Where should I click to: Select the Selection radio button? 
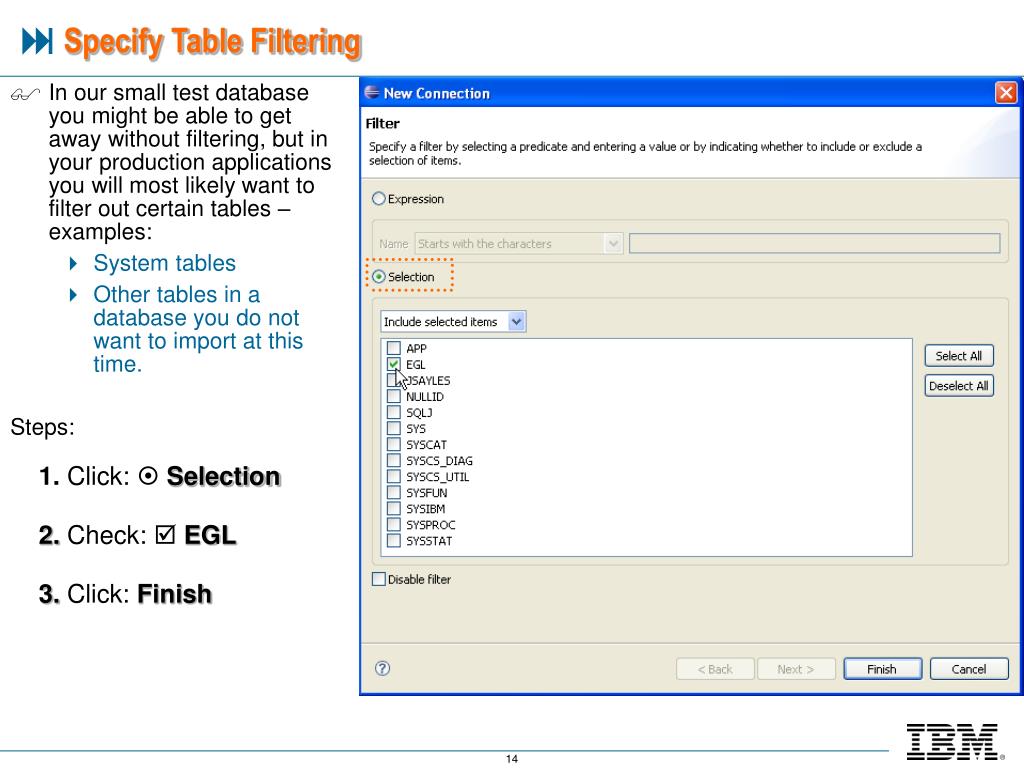tap(379, 277)
